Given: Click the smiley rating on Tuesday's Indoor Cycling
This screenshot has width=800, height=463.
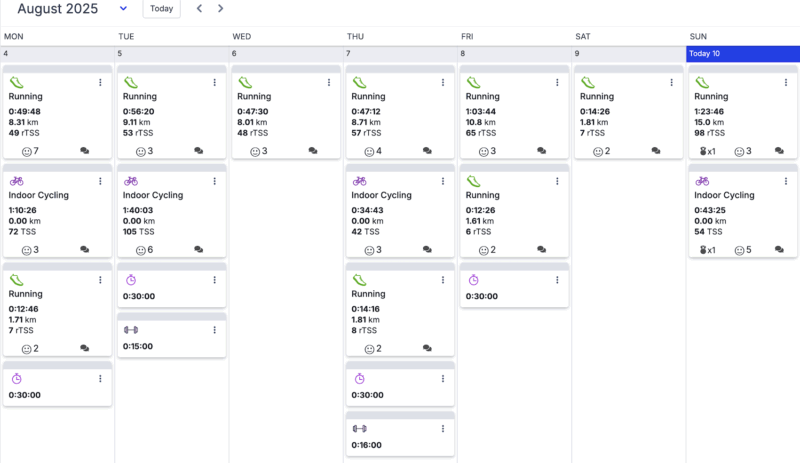Looking at the screenshot, I should 144,250.
